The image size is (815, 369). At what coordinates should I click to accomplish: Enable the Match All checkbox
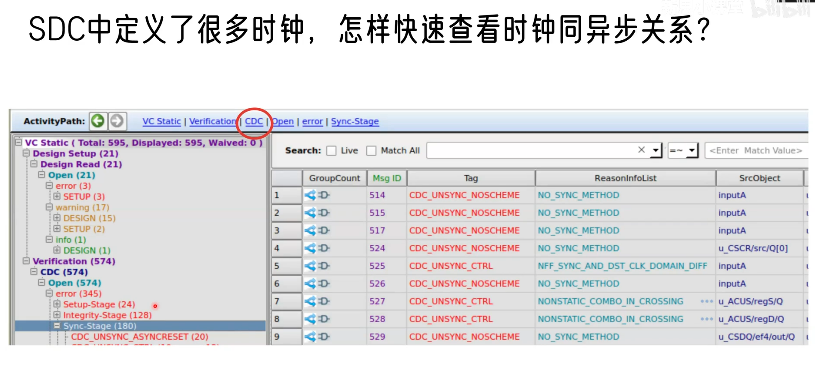pos(371,151)
